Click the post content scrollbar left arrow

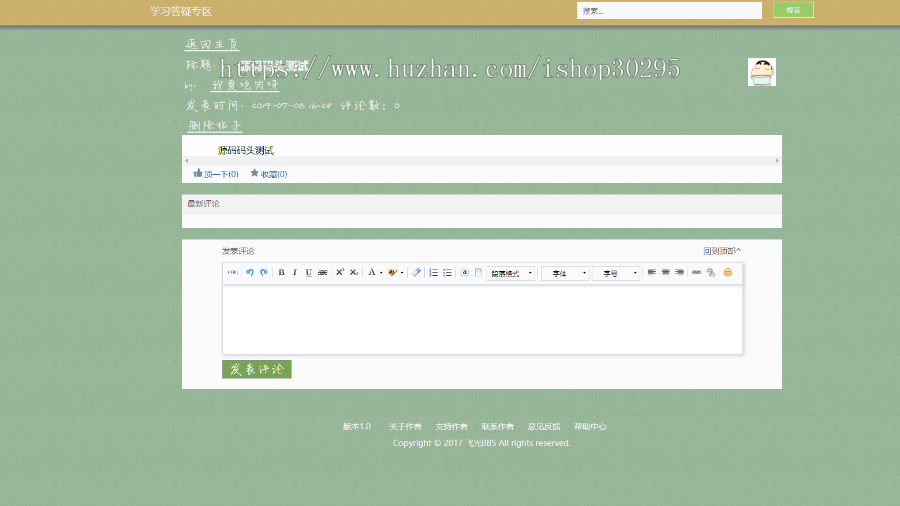coord(187,161)
